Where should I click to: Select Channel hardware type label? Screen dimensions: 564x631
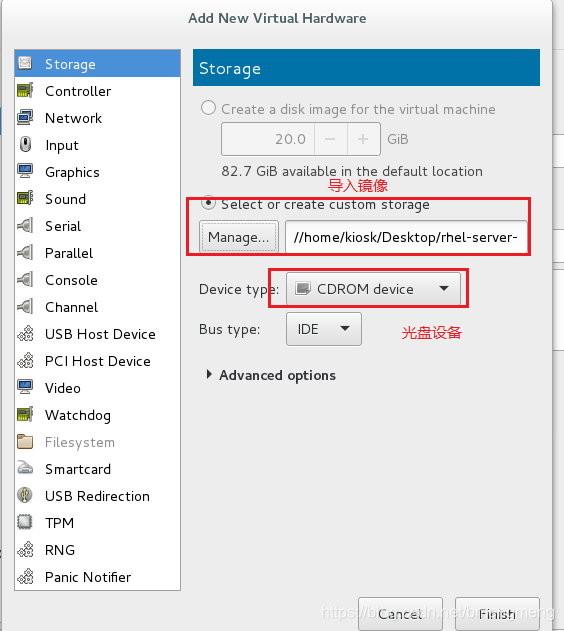click(72, 307)
